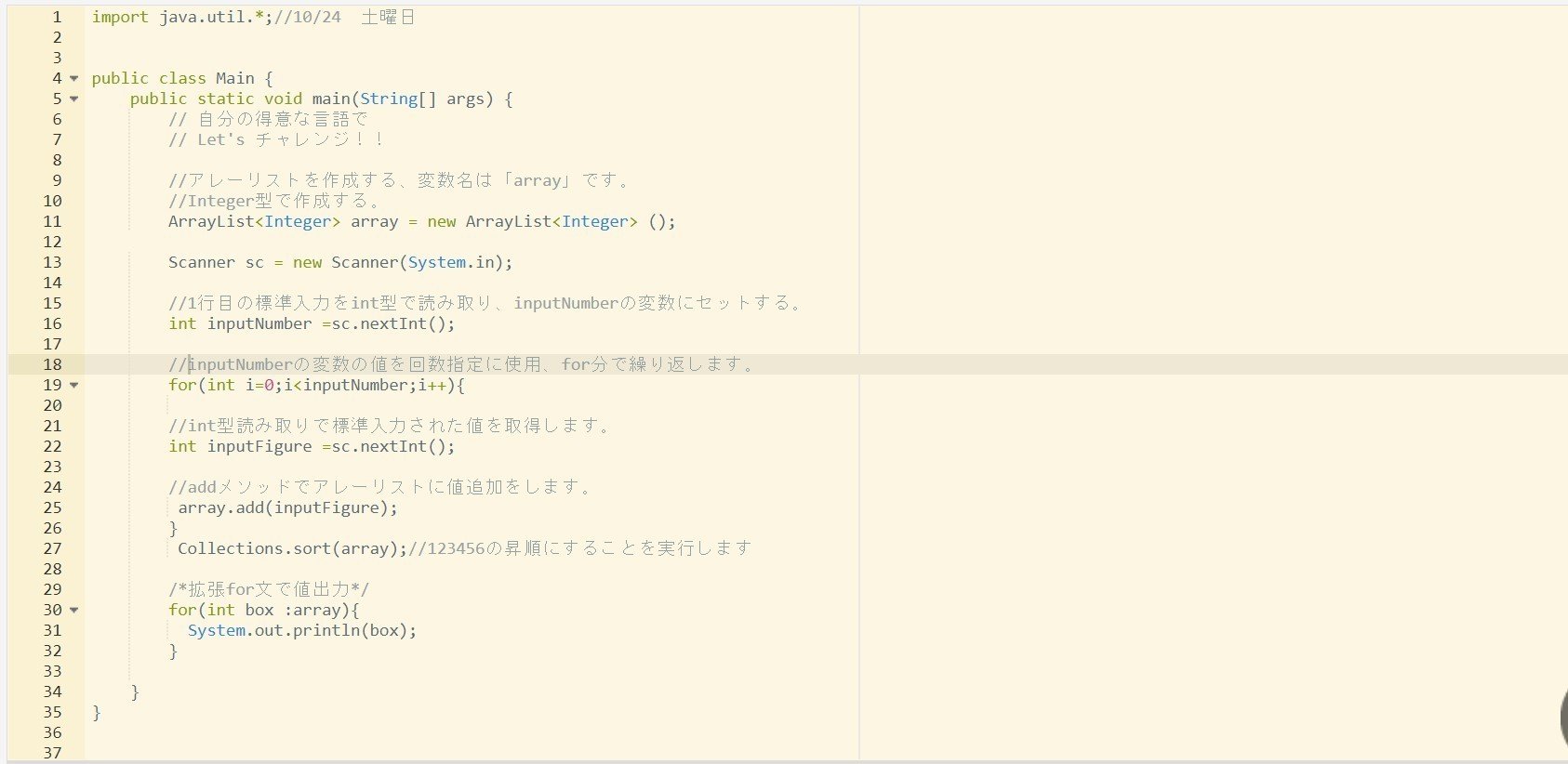Click the comment beginning '//123456の昇順にする'
The image size is (1568, 764).
[x=580, y=549]
